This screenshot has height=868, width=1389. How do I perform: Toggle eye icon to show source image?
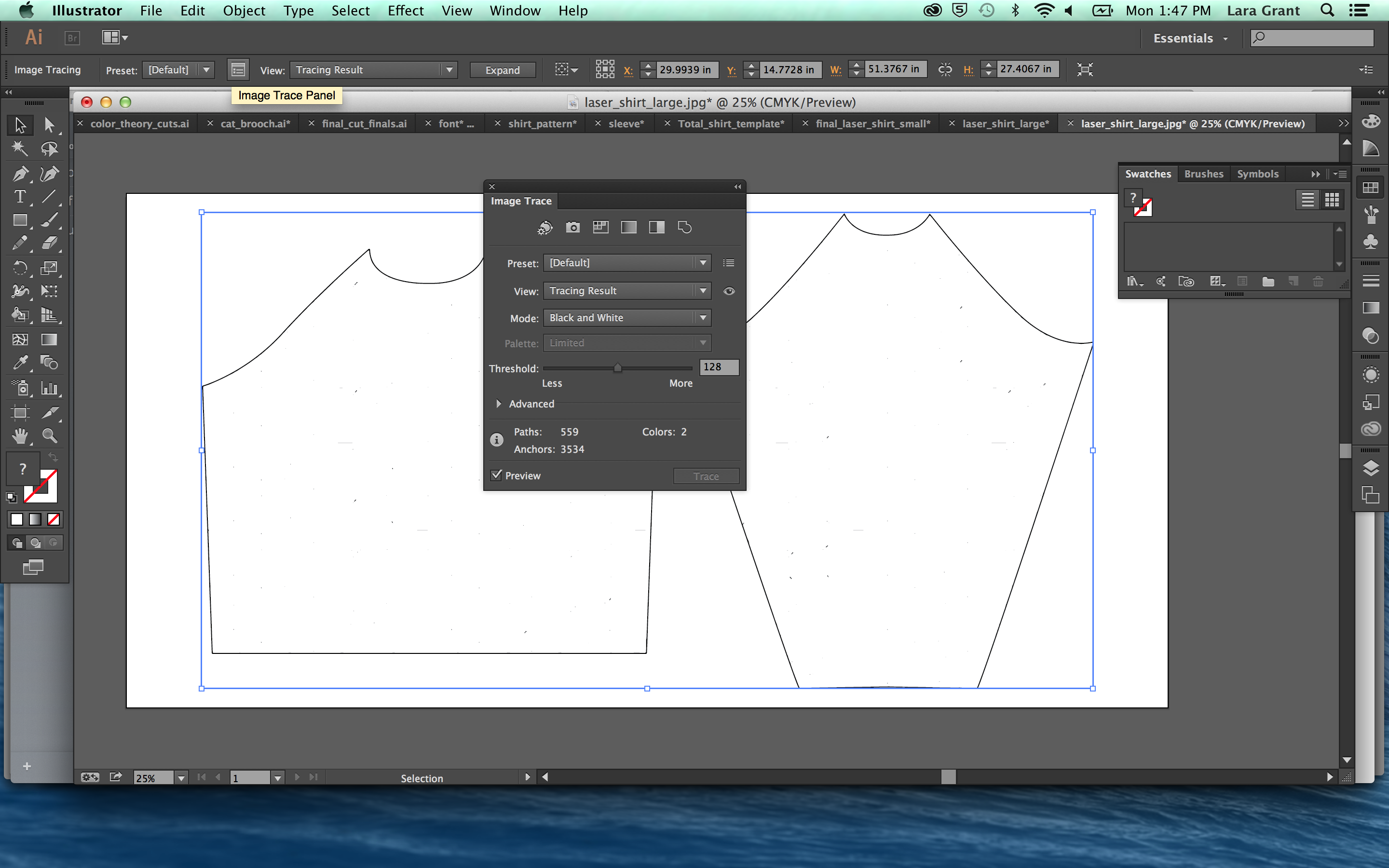(x=729, y=290)
